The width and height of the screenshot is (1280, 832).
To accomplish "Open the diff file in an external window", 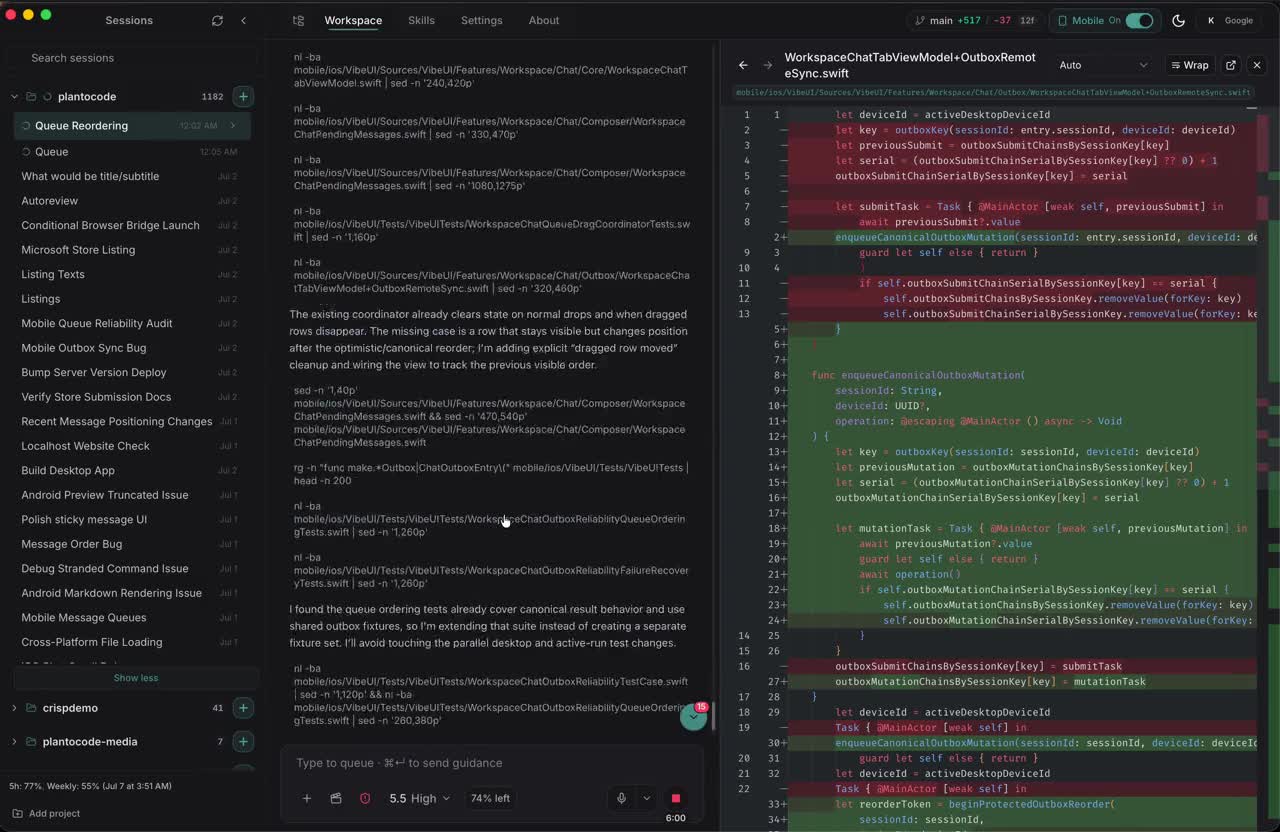I will (1231, 65).
